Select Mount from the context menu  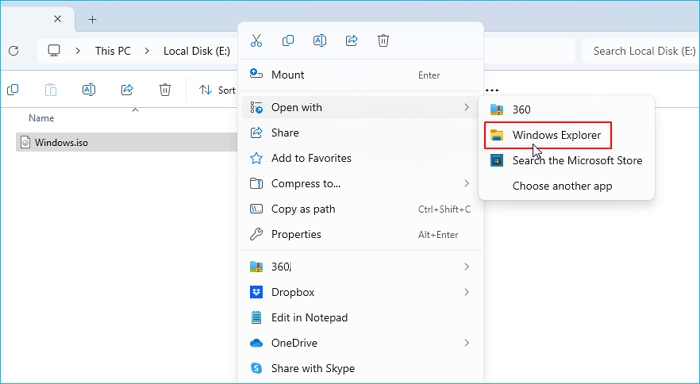361,75
